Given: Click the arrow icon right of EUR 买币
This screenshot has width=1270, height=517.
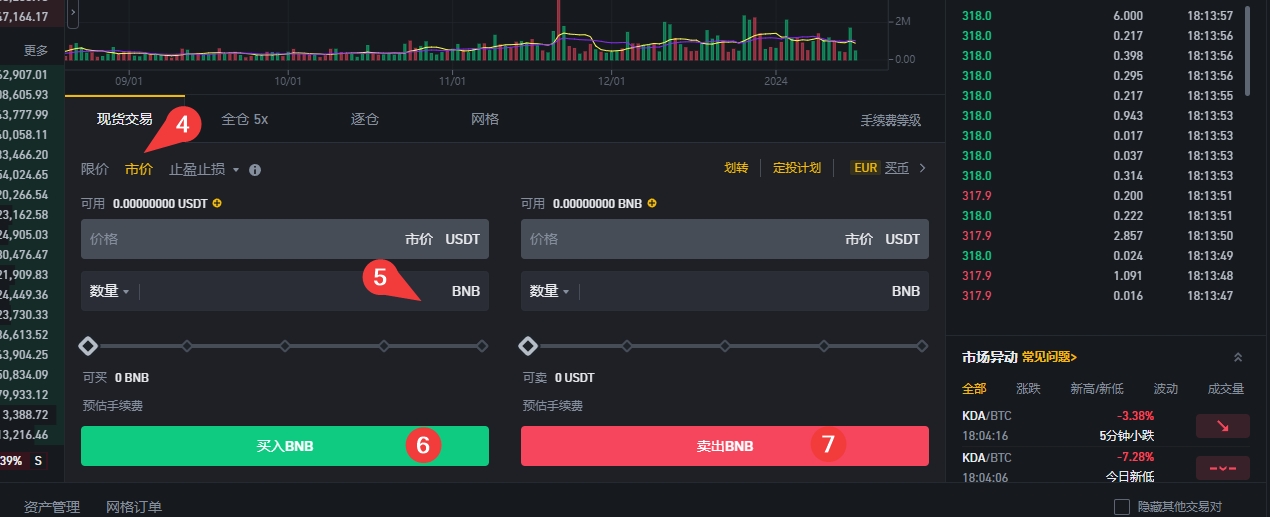Looking at the screenshot, I should [x=923, y=168].
